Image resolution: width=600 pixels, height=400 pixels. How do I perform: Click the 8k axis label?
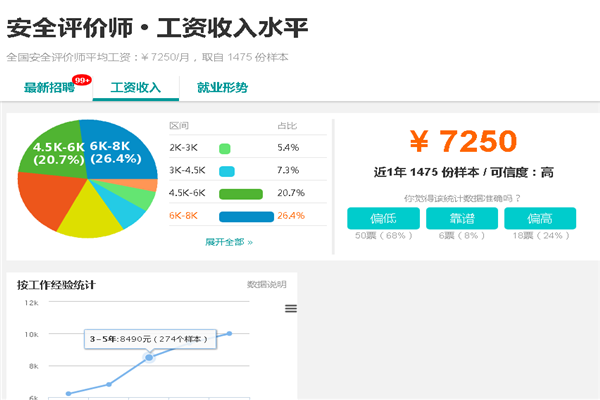point(34,366)
